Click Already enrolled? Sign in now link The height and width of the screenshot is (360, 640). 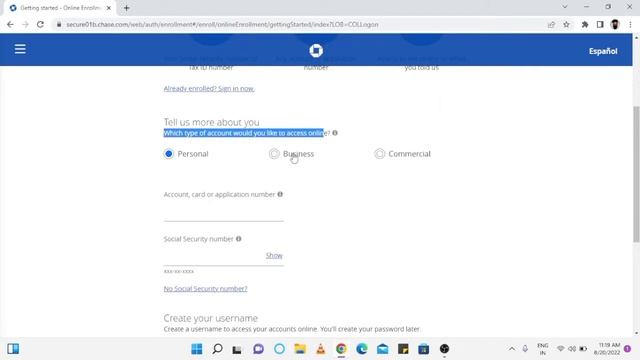click(x=209, y=89)
